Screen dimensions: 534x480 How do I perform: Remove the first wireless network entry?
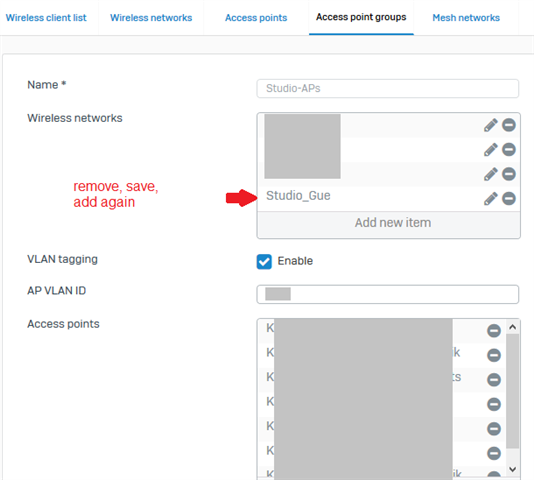click(x=509, y=125)
